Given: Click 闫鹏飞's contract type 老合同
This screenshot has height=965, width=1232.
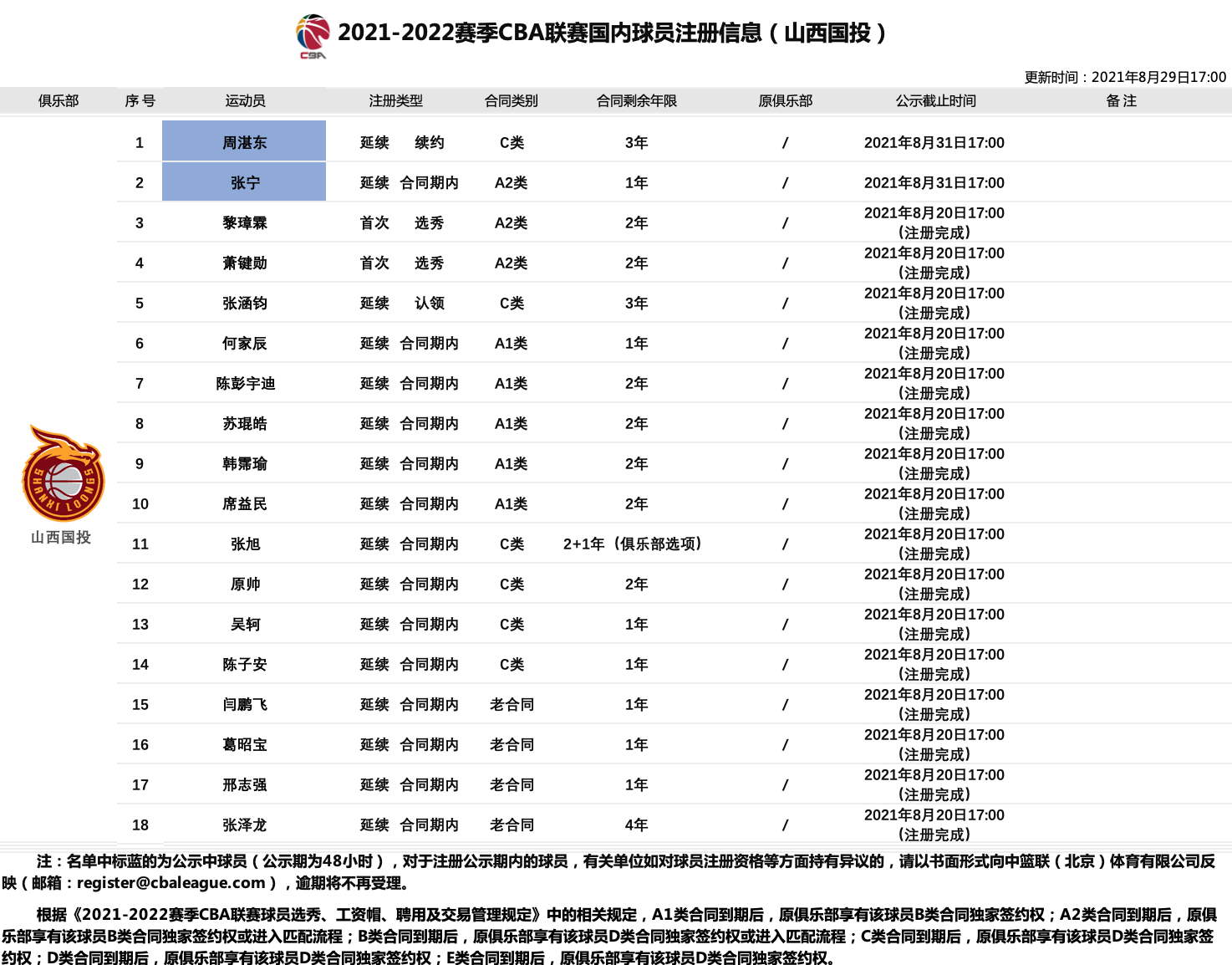Looking at the screenshot, I should tap(512, 704).
